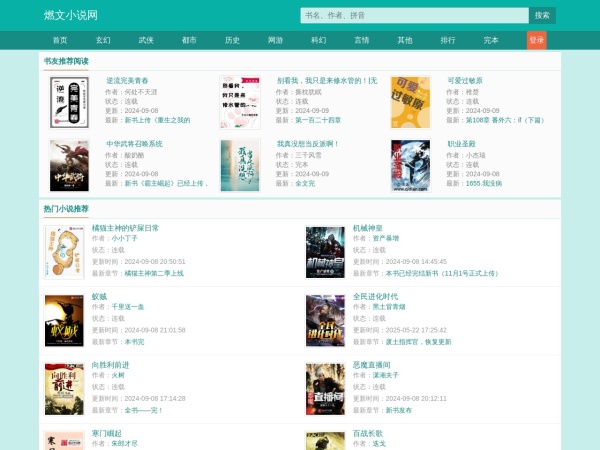Open the title link 蚁贼

[99, 297]
